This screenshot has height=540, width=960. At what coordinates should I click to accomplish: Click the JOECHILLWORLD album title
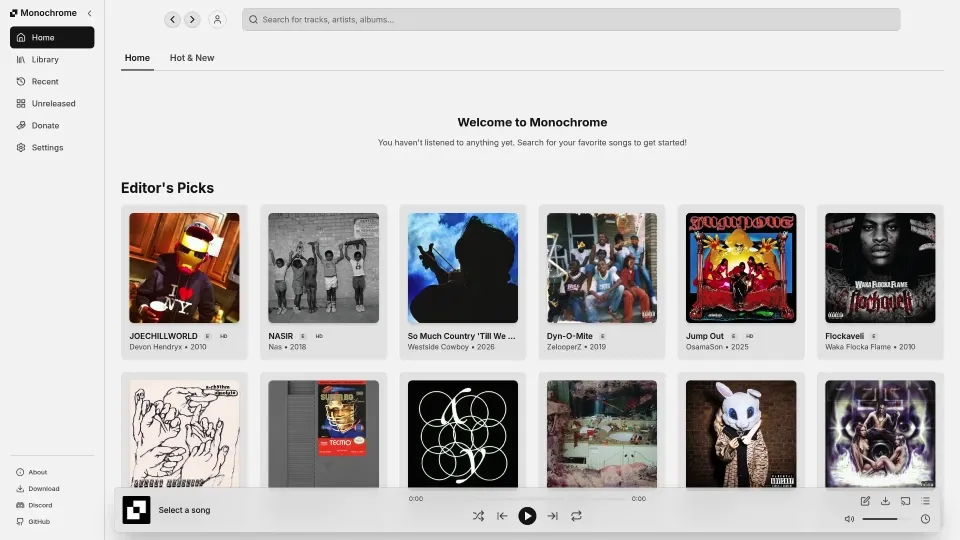click(163, 336)
